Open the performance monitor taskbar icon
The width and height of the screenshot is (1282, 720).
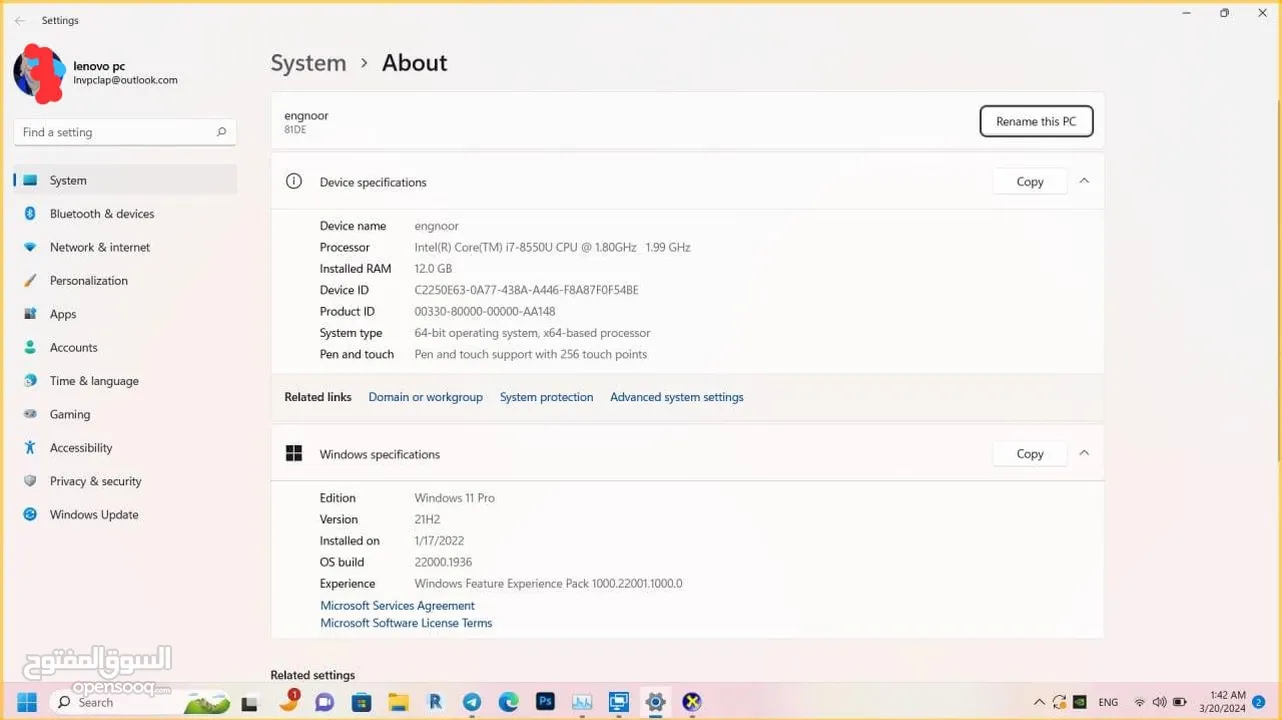click(x=582, y=702)
